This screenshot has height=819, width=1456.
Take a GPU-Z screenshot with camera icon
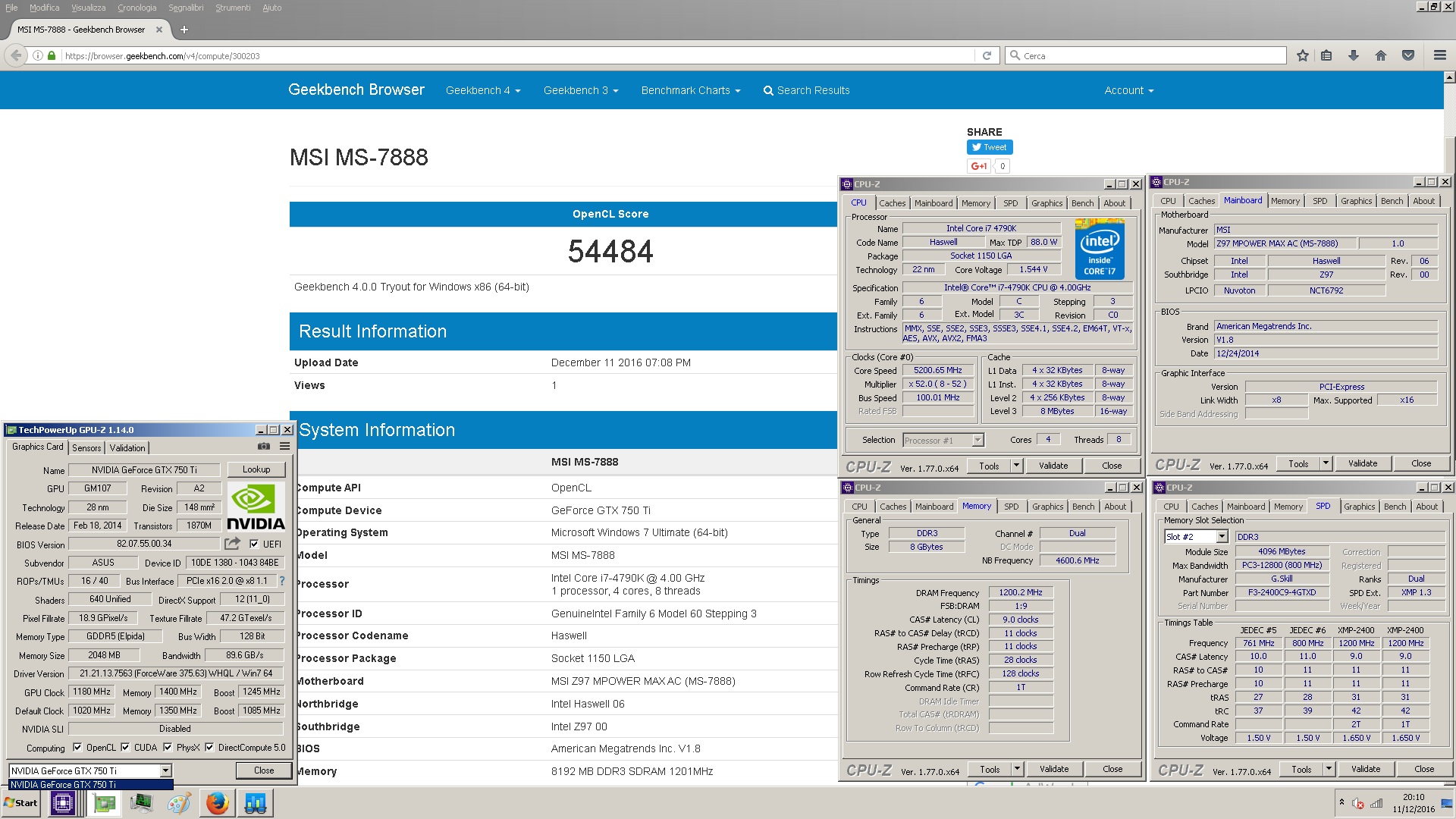point(263,447)
